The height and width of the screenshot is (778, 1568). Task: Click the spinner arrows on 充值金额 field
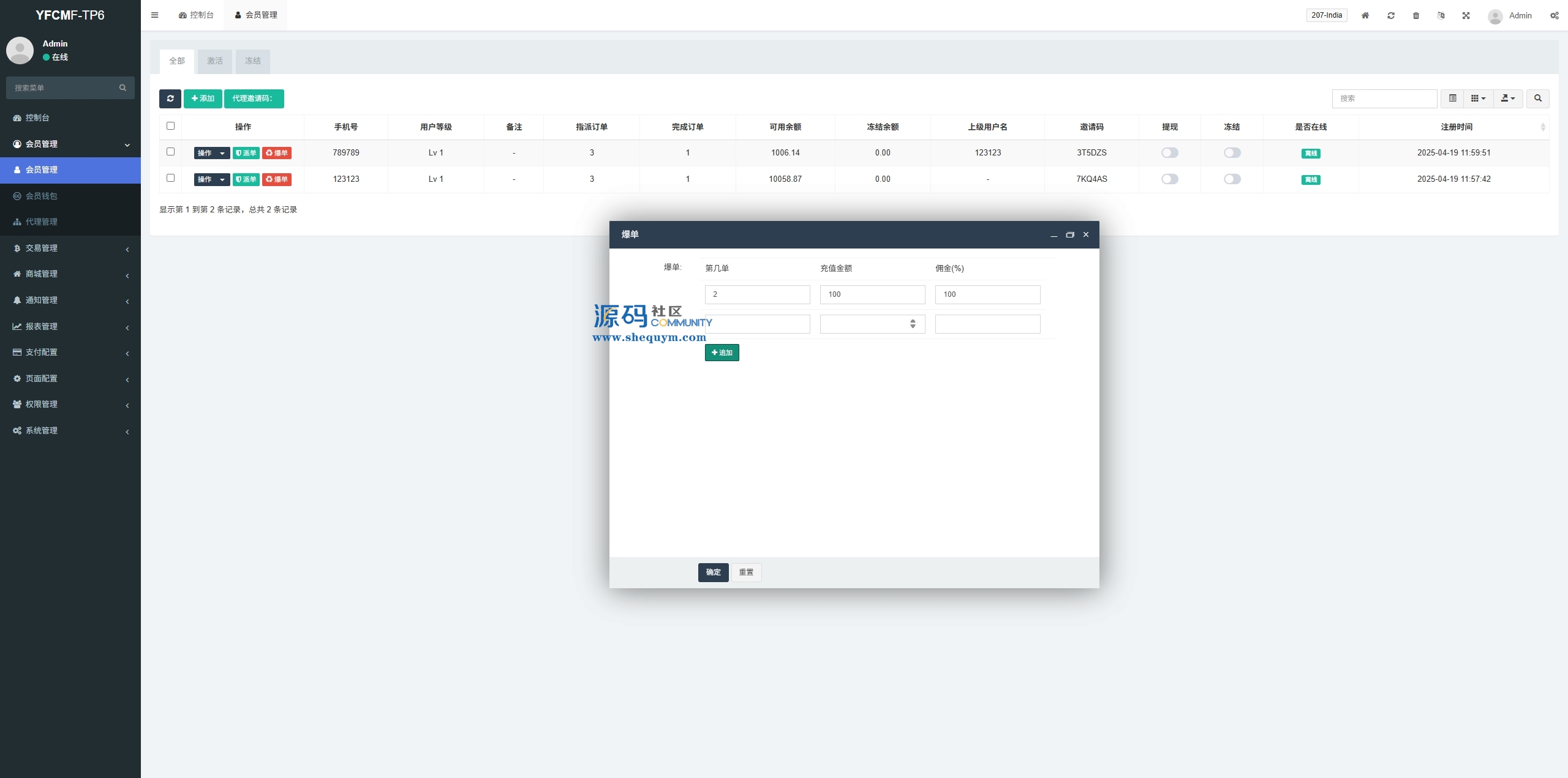click(x=913, y=324)
